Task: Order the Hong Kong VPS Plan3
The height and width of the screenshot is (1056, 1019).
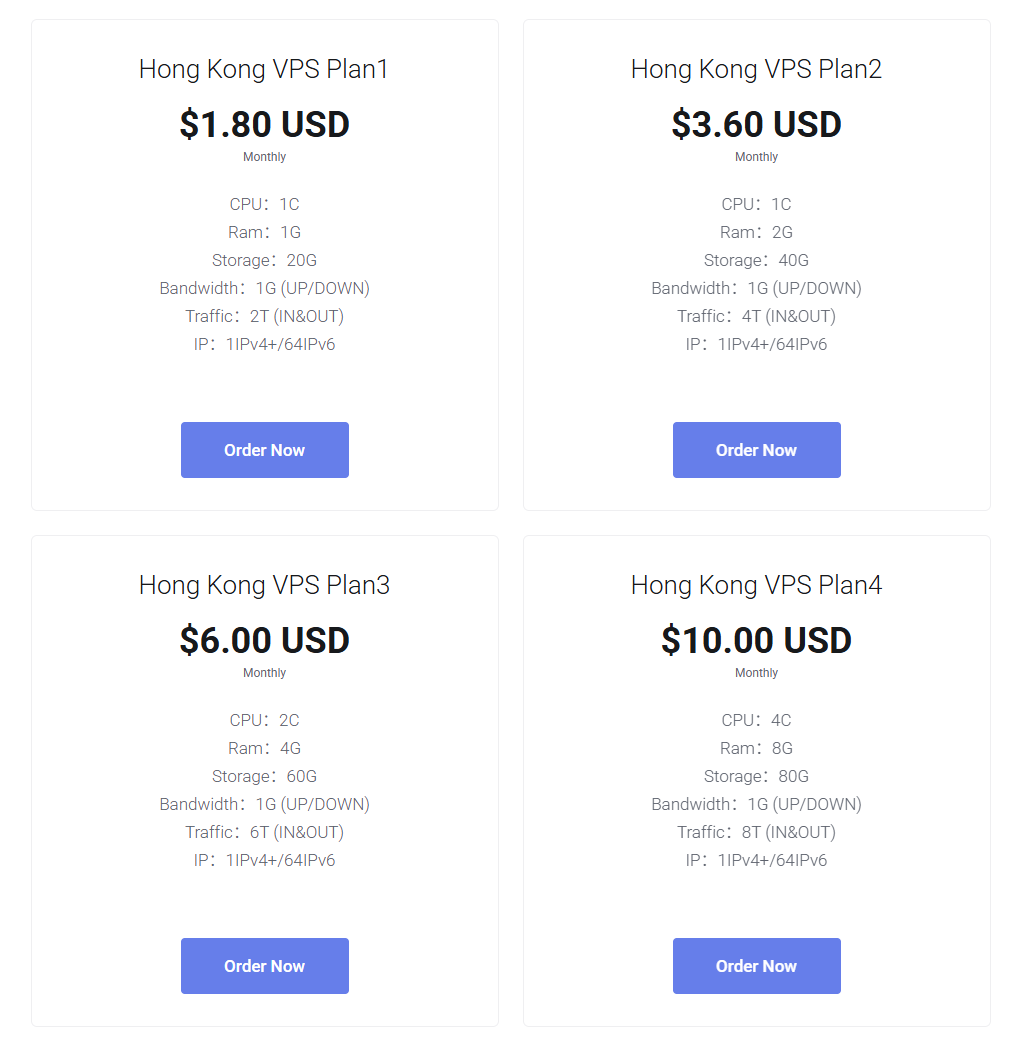Action: pyautogui.click(x=264, y=966)
